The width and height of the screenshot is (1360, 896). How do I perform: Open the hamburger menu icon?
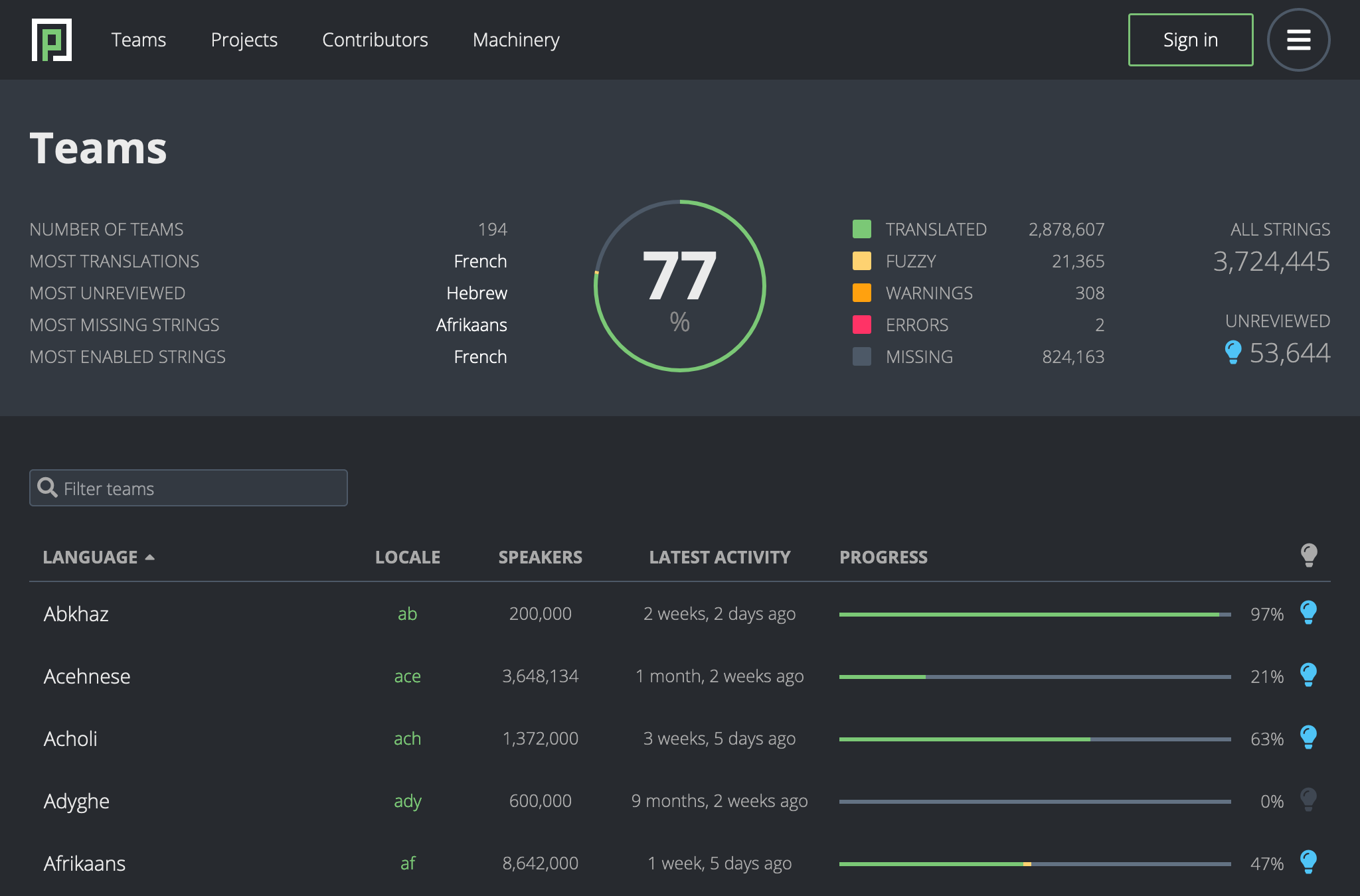point(1298,40)
